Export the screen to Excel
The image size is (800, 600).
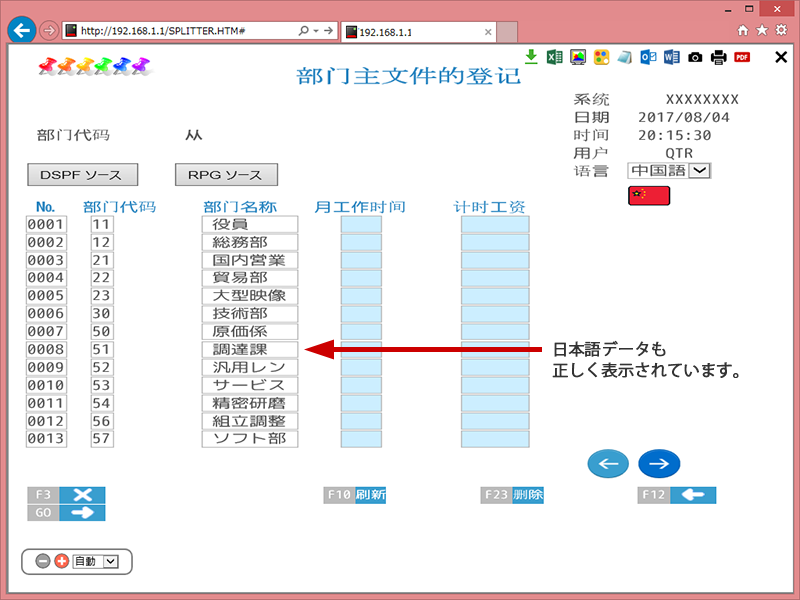pos(554,57)
